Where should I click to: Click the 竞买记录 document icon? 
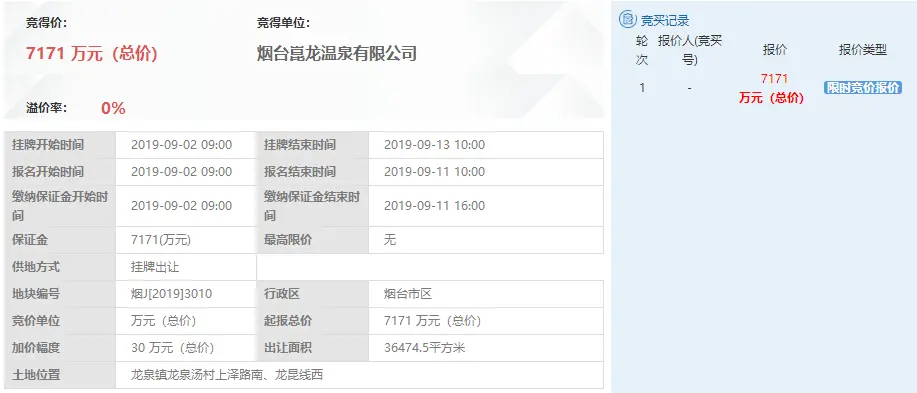point(628,20)
